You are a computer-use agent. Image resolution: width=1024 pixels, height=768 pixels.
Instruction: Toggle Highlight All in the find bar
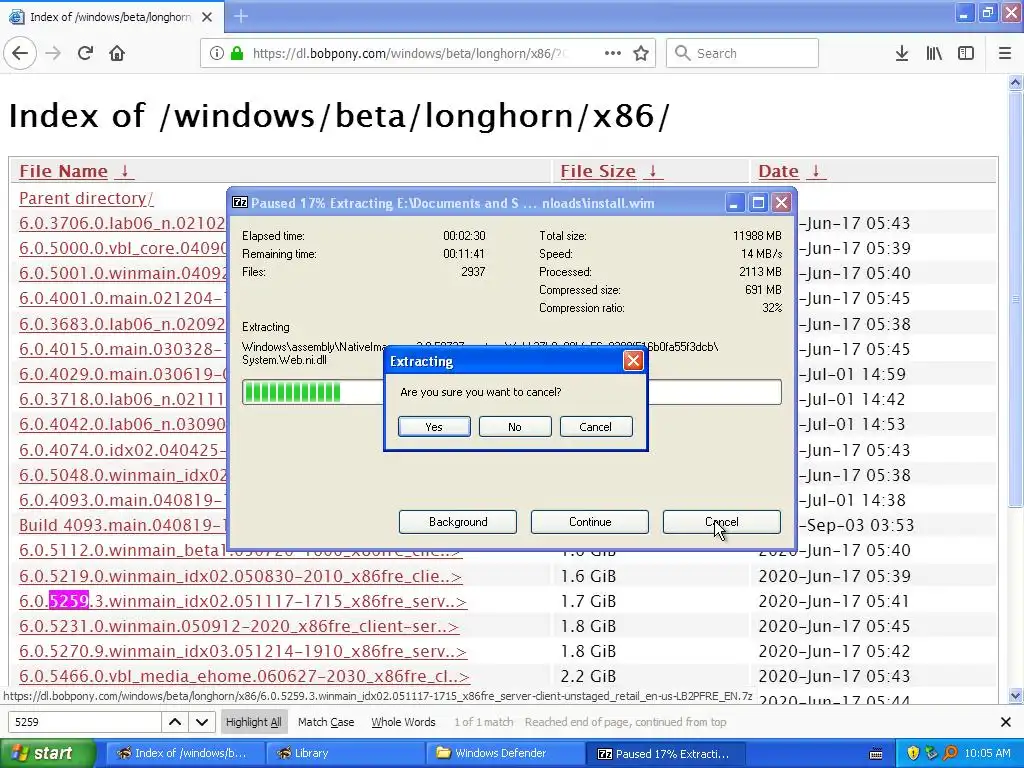click(253, 722)
